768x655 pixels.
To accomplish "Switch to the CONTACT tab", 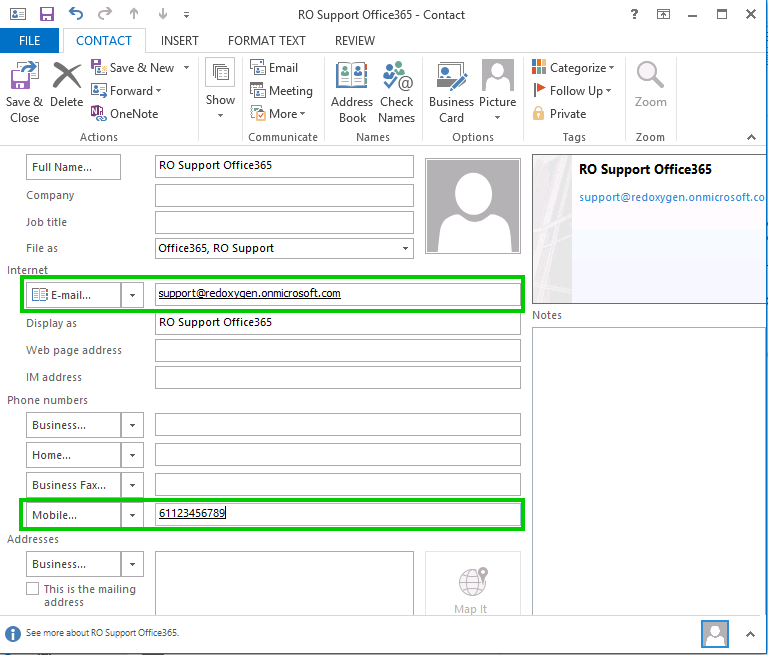I will point(104,41).
